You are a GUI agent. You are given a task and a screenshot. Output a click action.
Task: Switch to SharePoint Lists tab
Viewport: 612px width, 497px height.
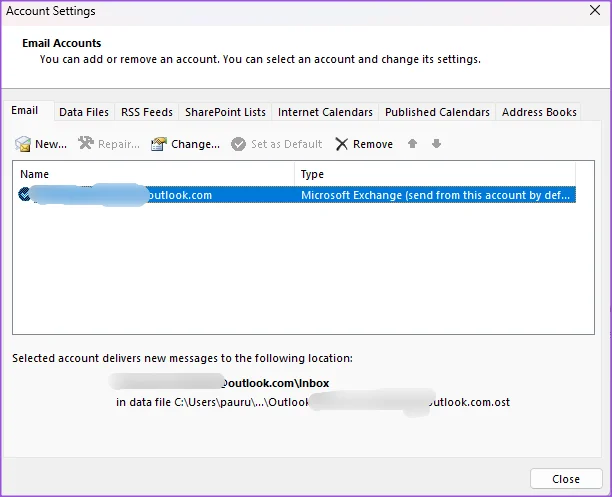click(x=225, y=112)
